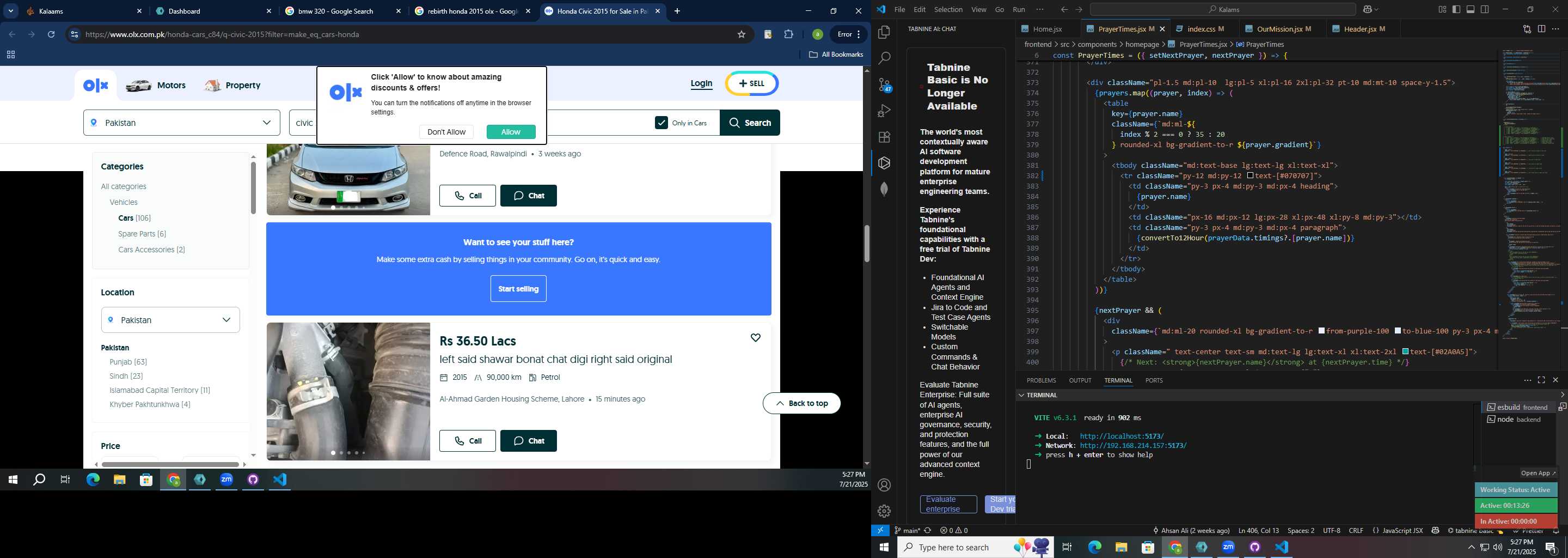Reload the OLX page in Chrome
1568x558 pixels.
[51, 34]
